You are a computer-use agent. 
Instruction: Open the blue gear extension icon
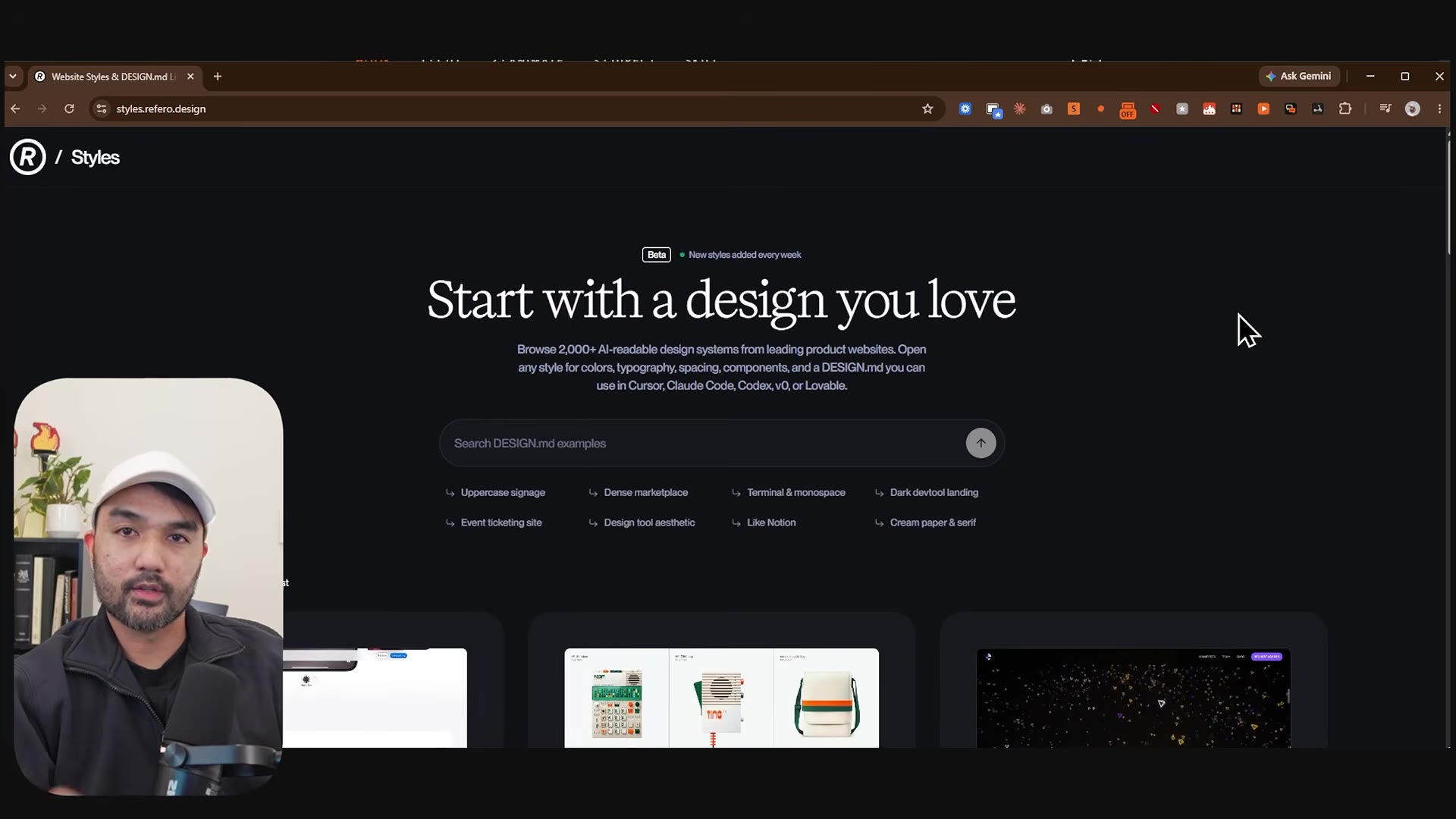point(965,108)
